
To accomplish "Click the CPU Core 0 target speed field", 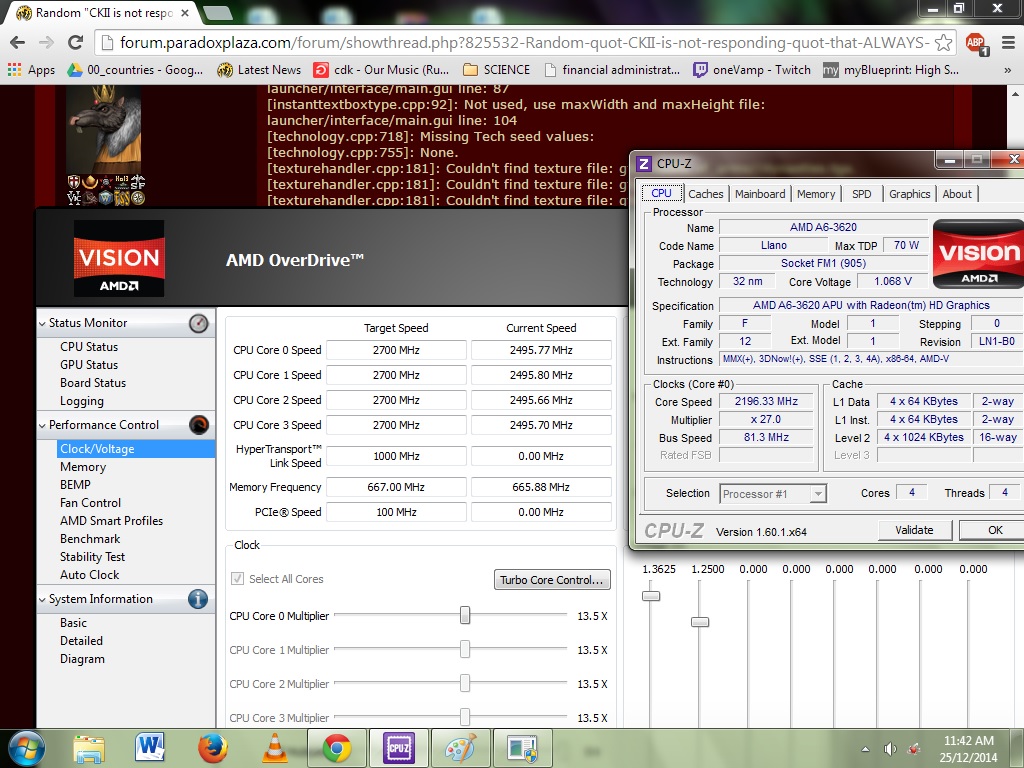I will [x=396, y=350].
